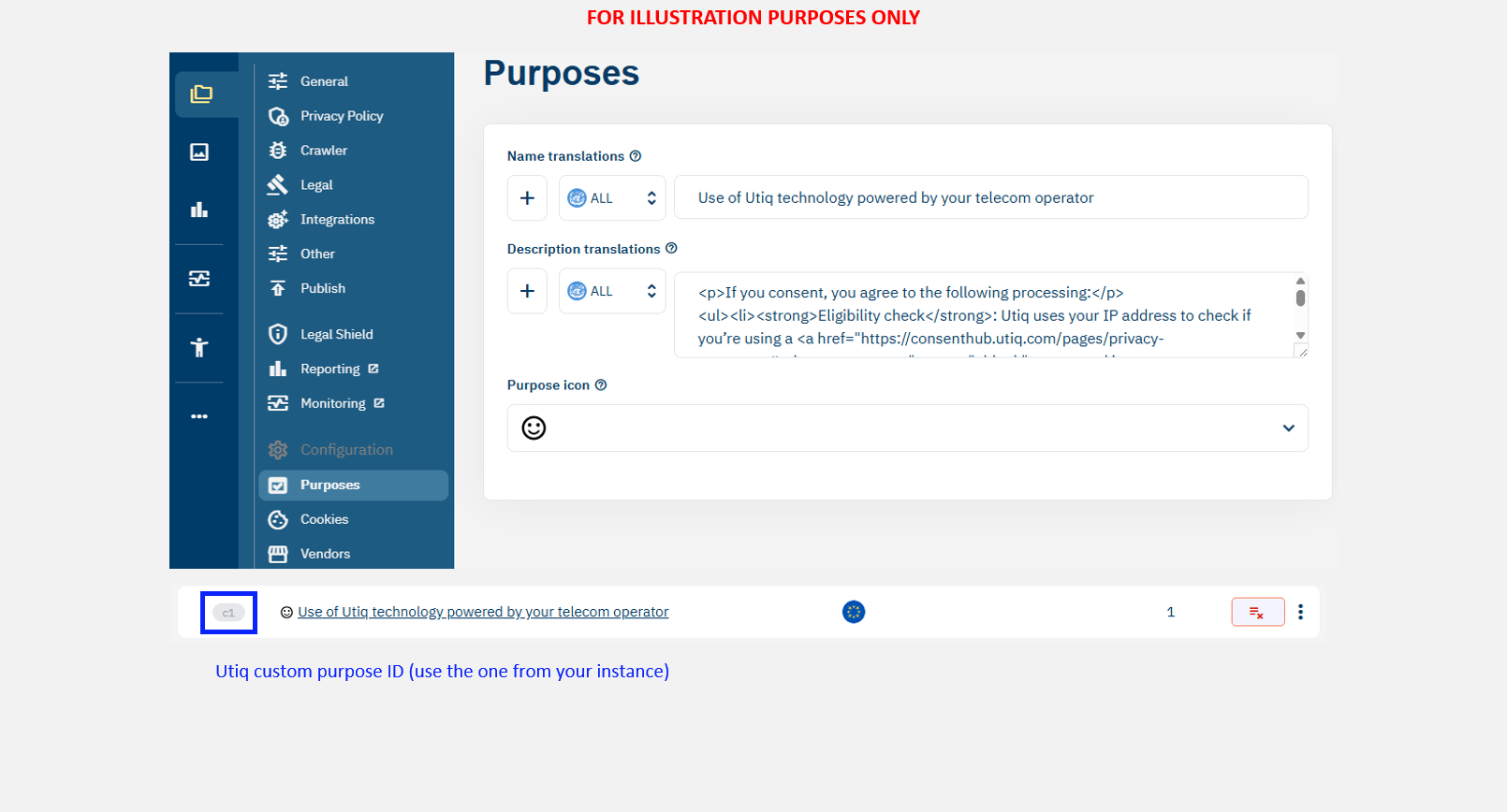Click into the purpose name text field
The width and height of the screenshot is (1507, 812).
point(990,198)
